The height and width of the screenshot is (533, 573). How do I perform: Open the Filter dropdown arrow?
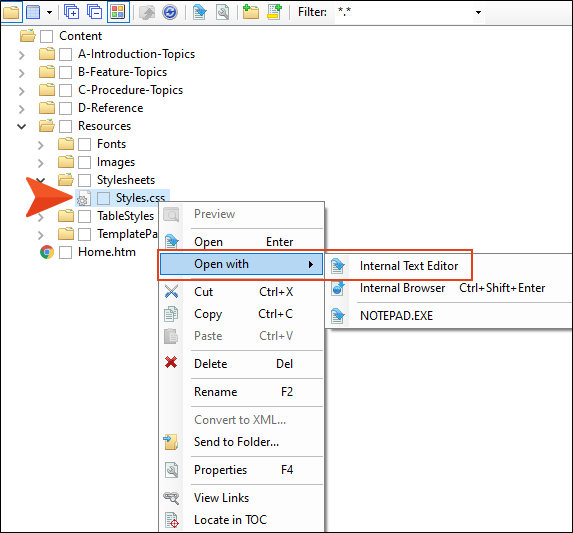478,12
